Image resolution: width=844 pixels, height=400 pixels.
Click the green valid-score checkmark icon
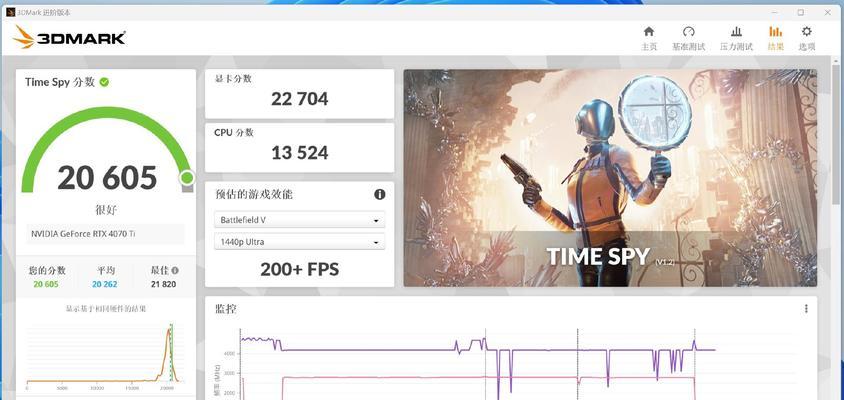[104, 82]
